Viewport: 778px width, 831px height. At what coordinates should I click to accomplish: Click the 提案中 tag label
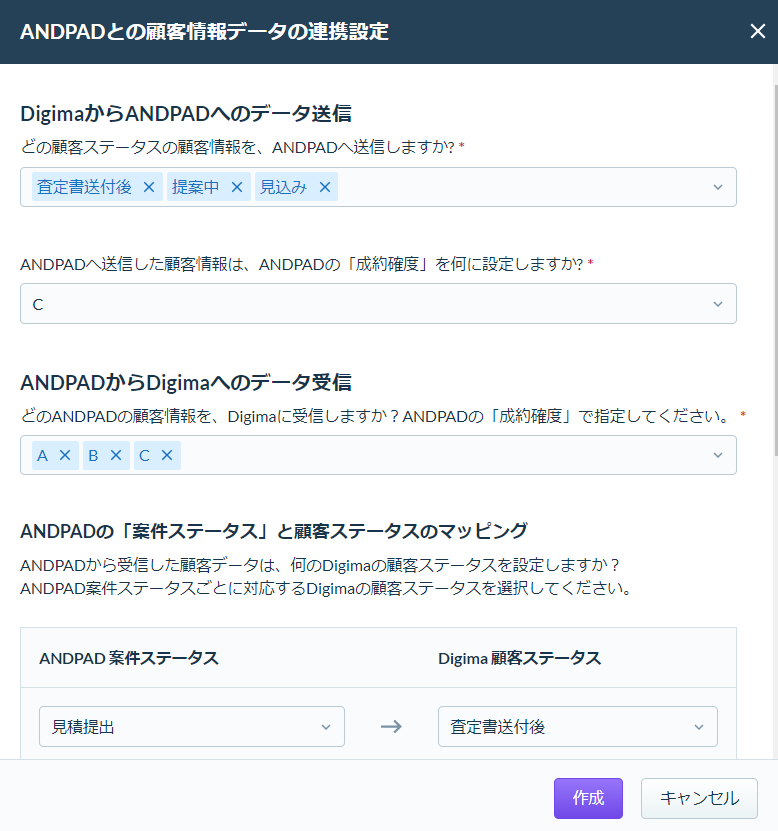[x=196, y=187]
